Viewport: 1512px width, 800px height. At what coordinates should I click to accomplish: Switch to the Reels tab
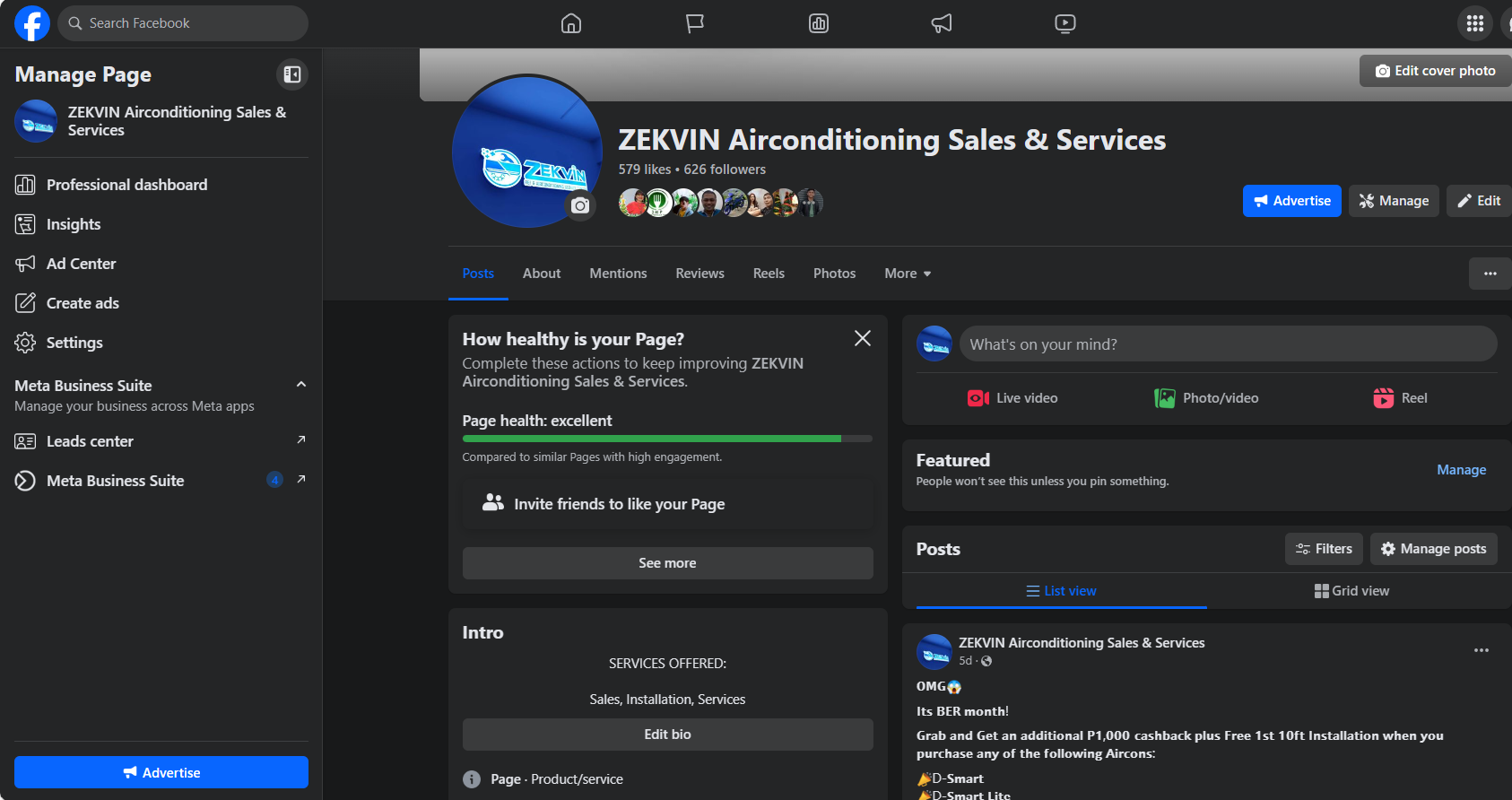click(x=769, y=274)
